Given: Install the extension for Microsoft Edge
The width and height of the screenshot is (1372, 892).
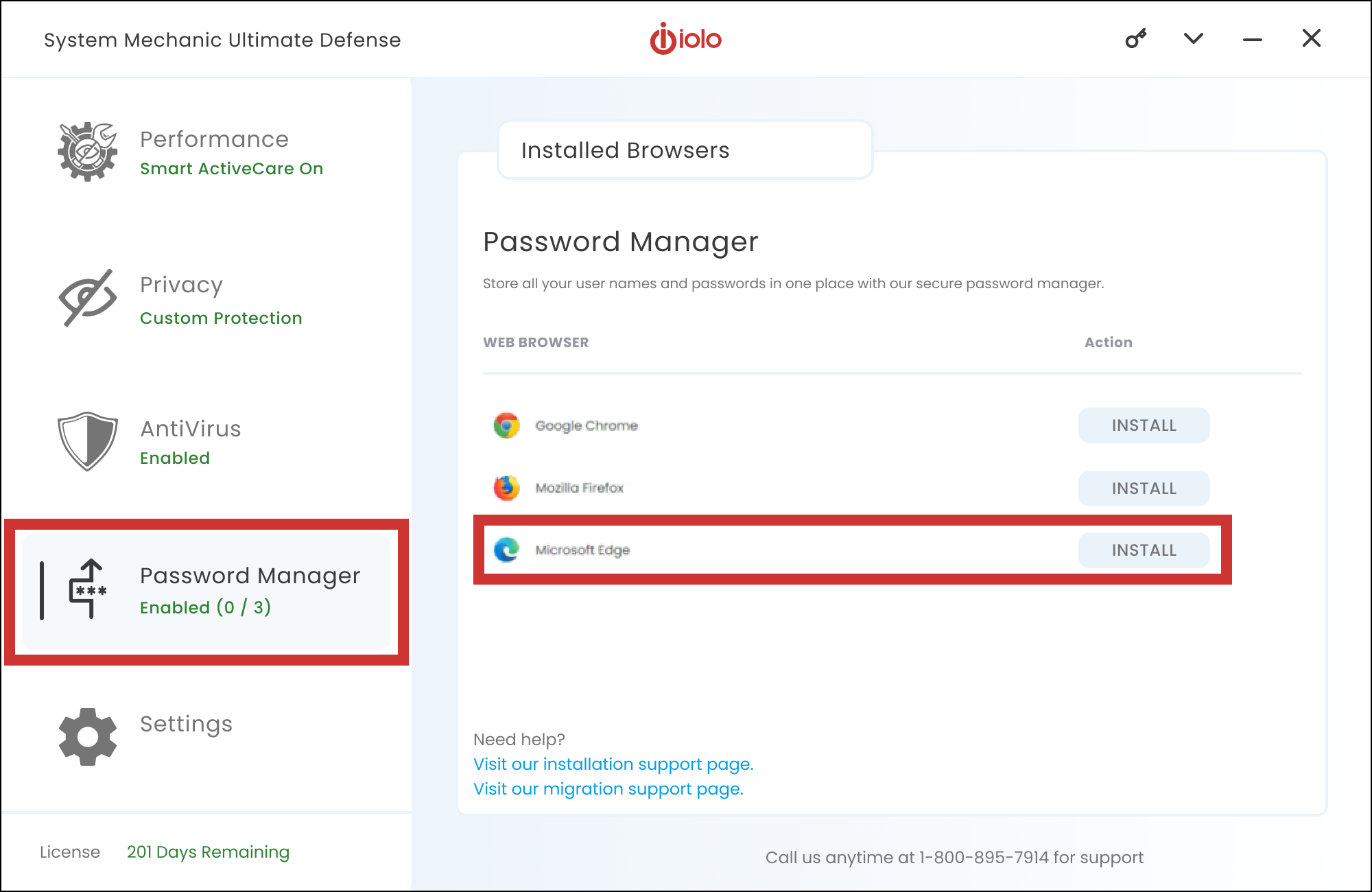Looking at the screenshot, I should 1144,550.
